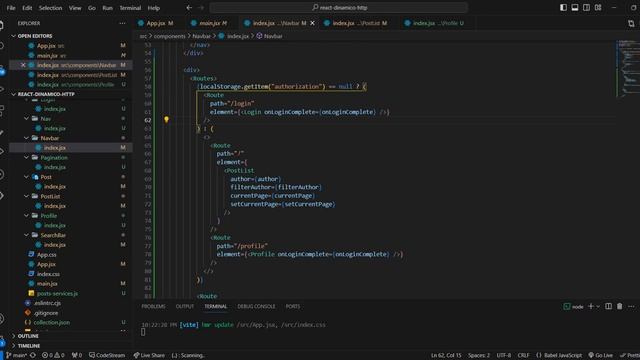Click the main* git branch indicator
This screenshot has height=360, width=640.
pos(16,356)
